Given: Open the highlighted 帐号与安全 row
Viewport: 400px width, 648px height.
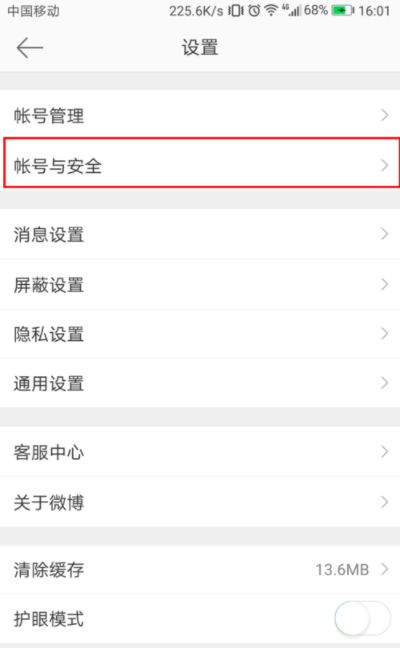Looking at the screenshot, I should [202, 163].
